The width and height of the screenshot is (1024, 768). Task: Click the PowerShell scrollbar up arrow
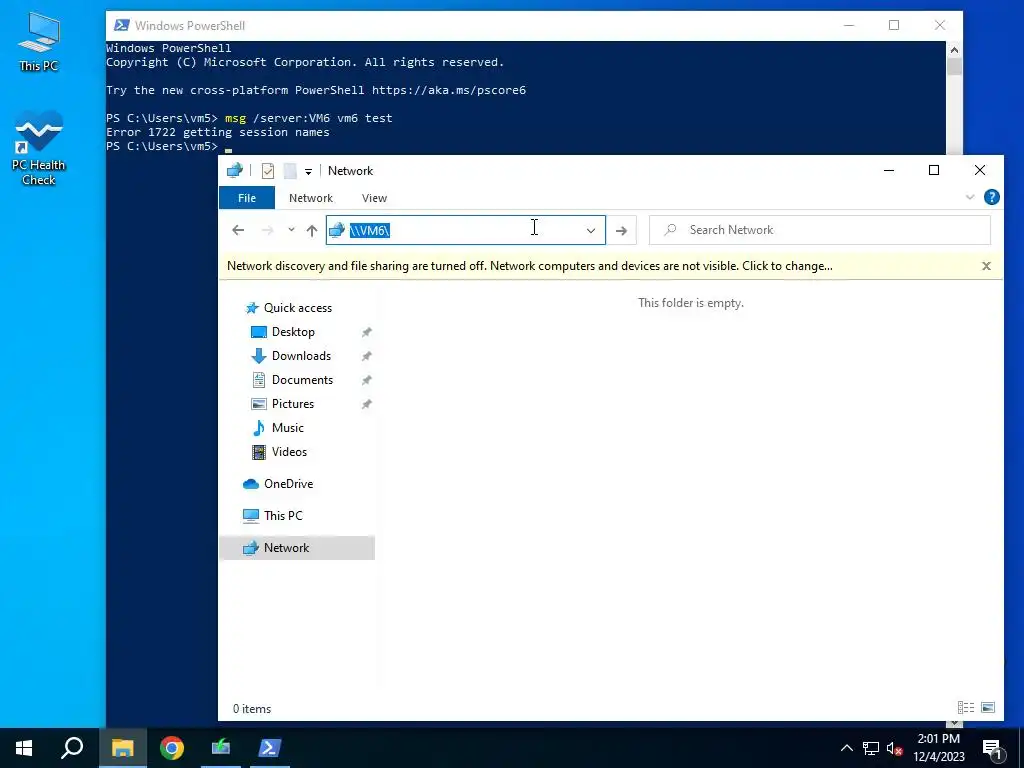(x=954, y=50)
